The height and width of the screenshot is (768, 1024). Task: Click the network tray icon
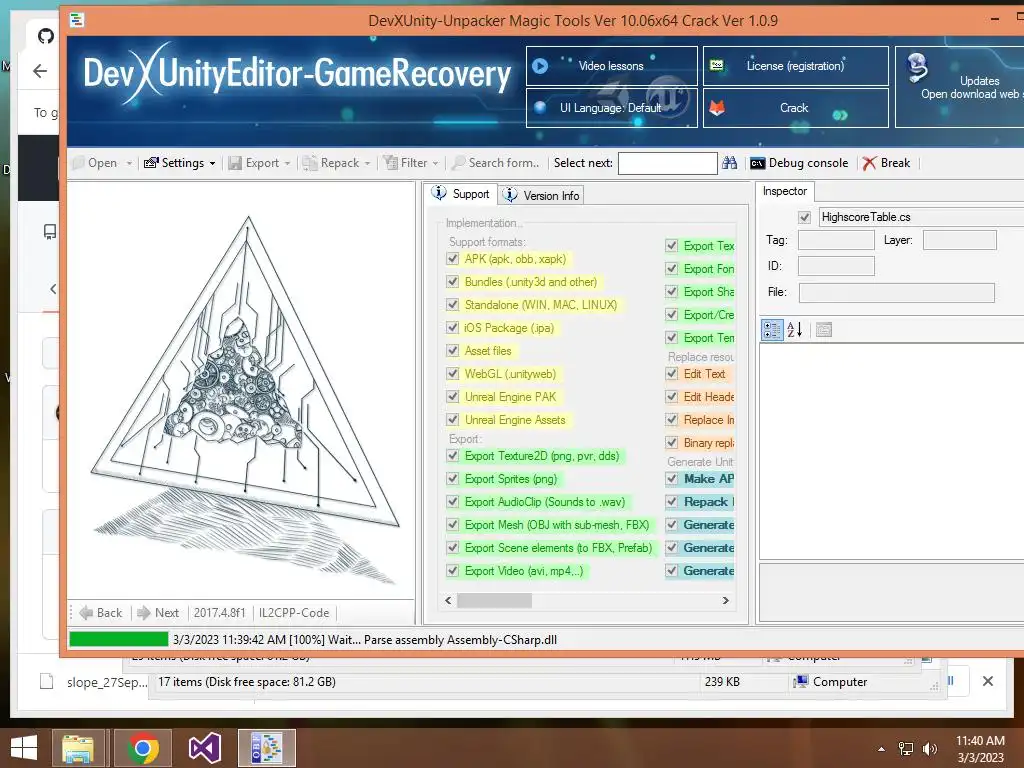point(906,749)
